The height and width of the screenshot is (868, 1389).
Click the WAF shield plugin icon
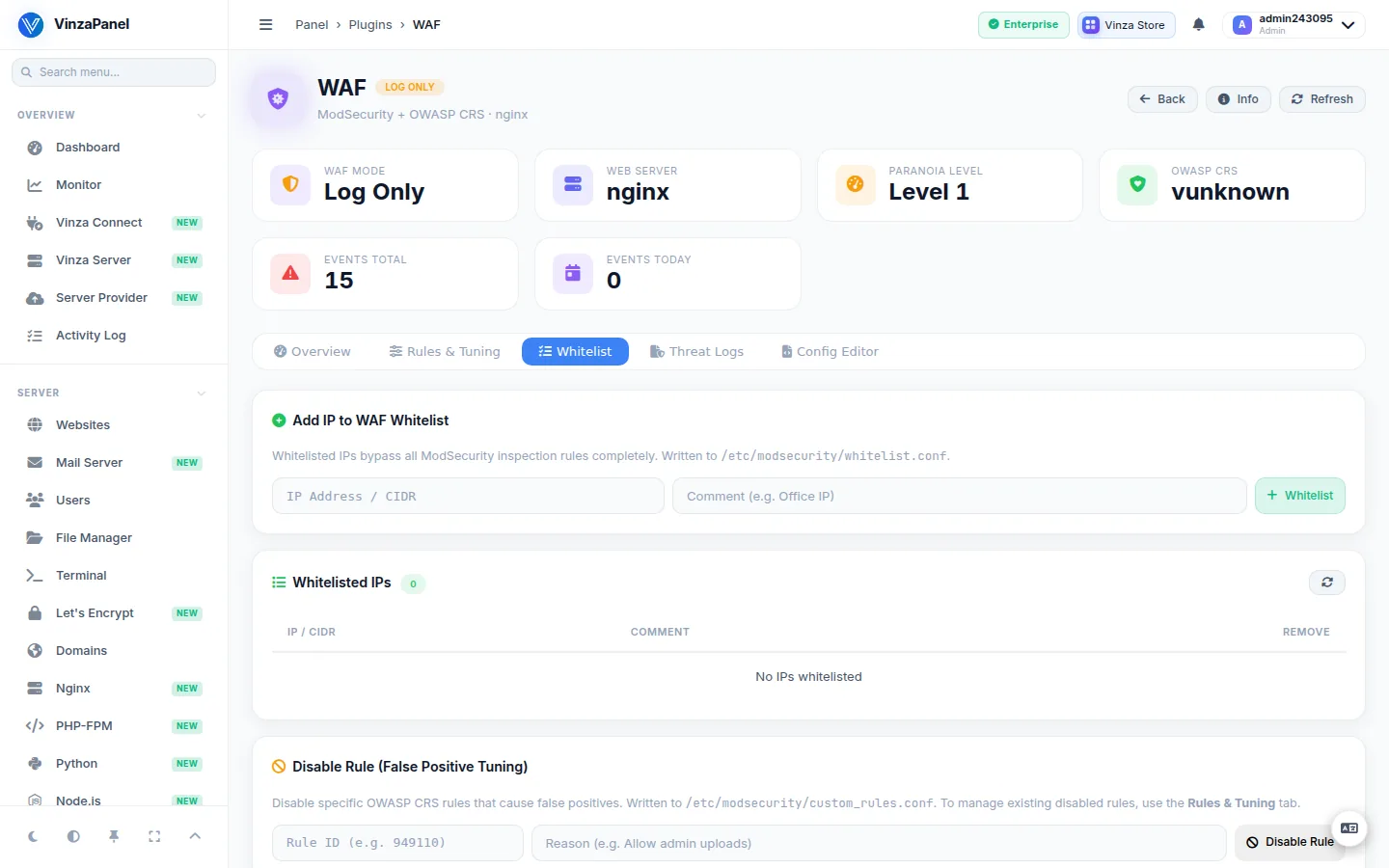[x=278, y=98]
